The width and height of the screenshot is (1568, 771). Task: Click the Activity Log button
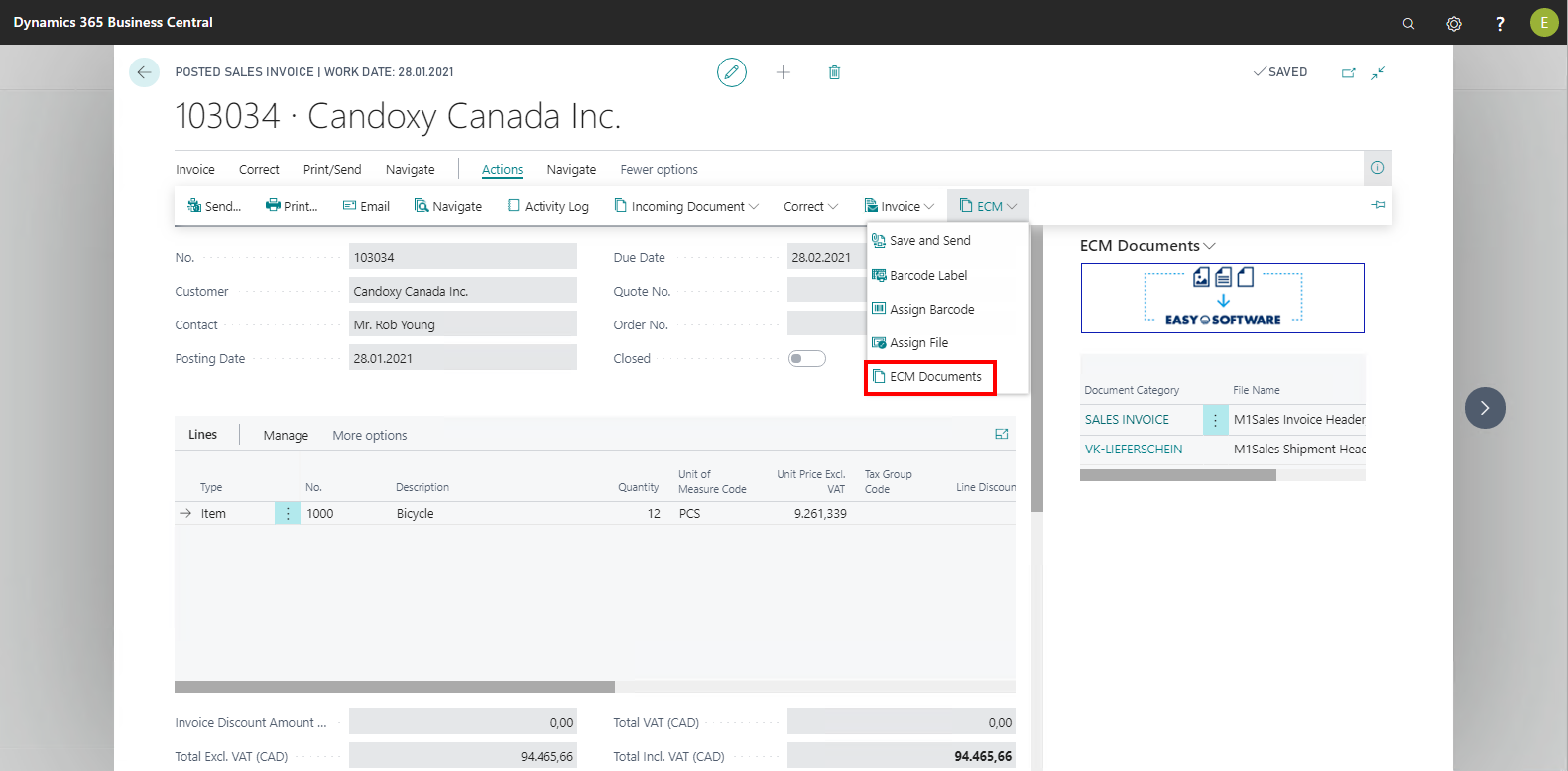click(x=547, y=206)
